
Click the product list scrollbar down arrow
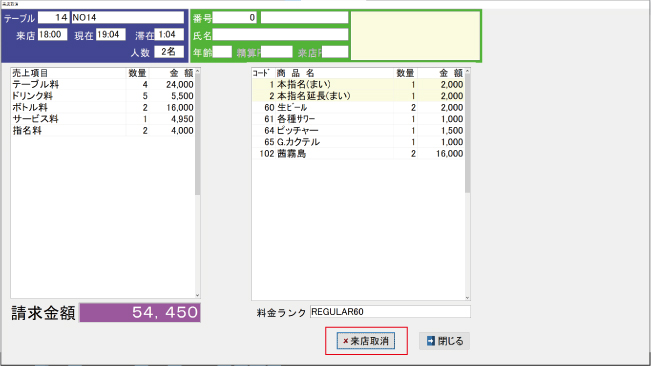pyautogui.click(x=467, y=298)
